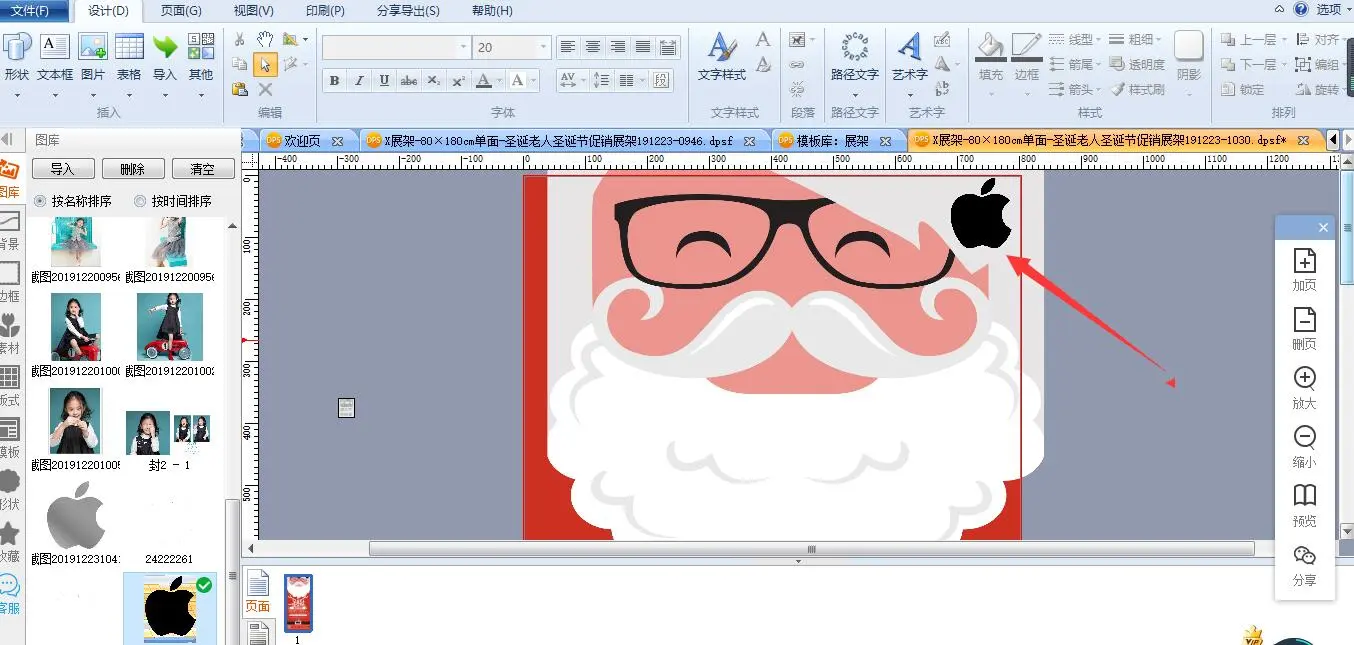Click the 锁定 lock option
The image size is (1354, 645).
click(1243, 89)
